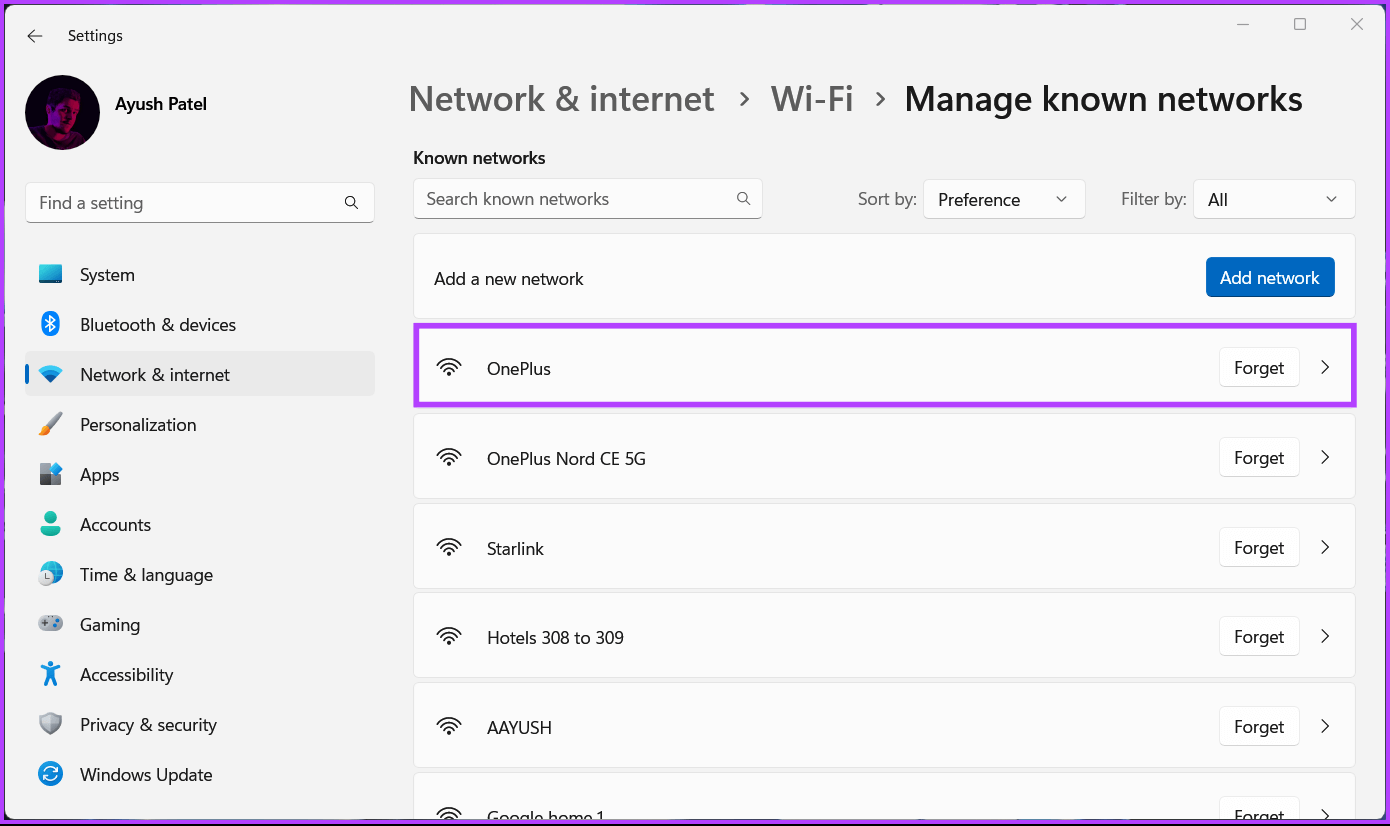This screenshot has width=1390, height=826.
Task: Forget the AAYUSH network
Action: click(1259, 727)
